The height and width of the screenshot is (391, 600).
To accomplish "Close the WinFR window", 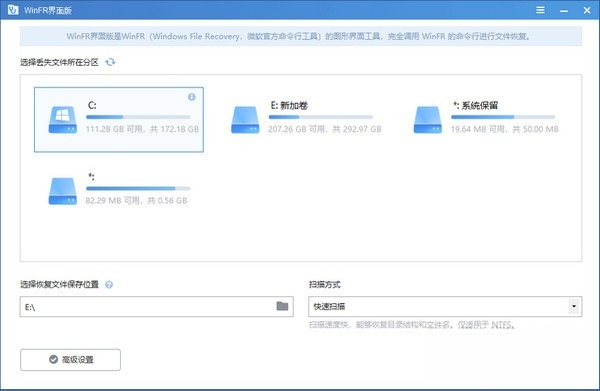I will [x=587, y=10].
